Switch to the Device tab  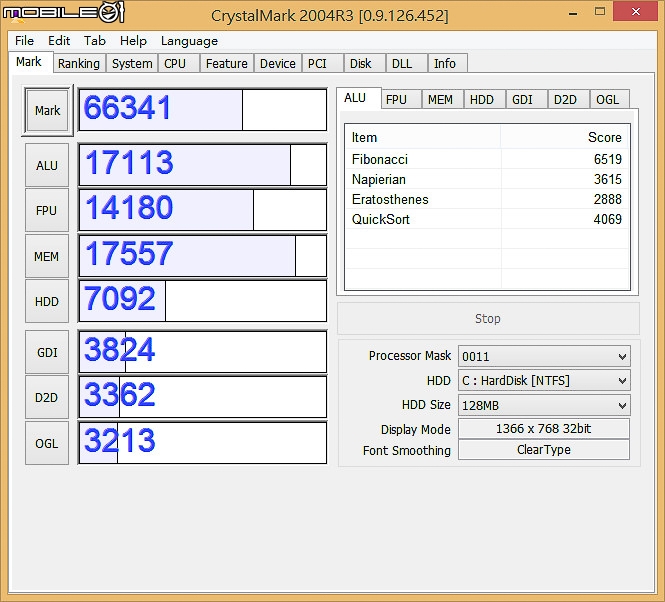click(x=278, y=63)
